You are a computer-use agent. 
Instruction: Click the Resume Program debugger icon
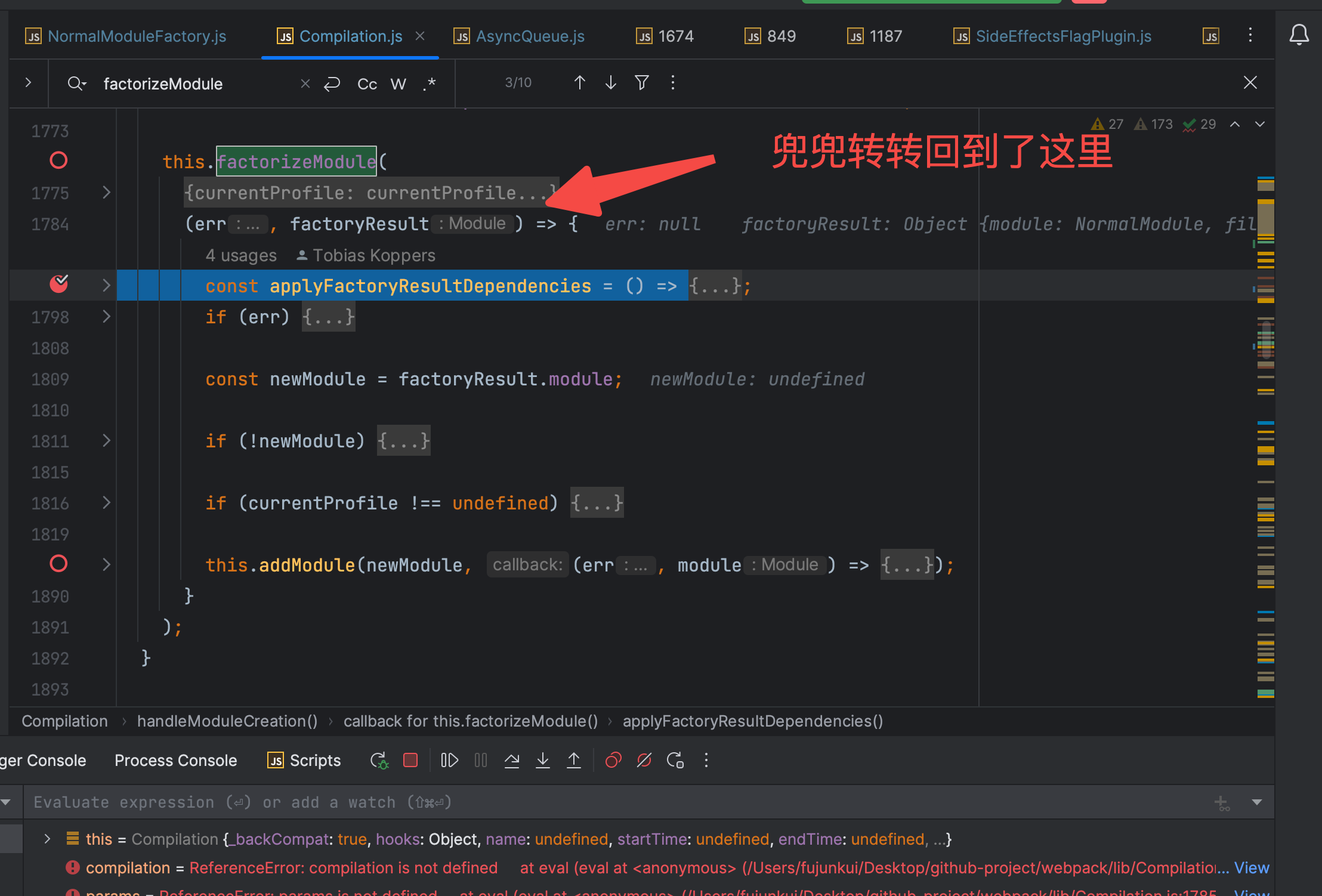[449, 760]
